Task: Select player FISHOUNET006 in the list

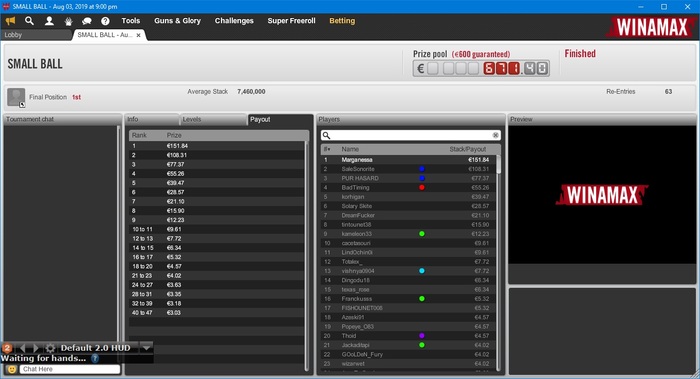Action: click(407, 308)
